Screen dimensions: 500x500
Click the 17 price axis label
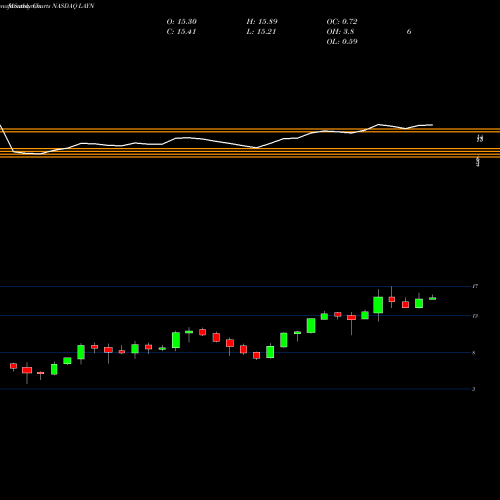[x=475, y=286]
